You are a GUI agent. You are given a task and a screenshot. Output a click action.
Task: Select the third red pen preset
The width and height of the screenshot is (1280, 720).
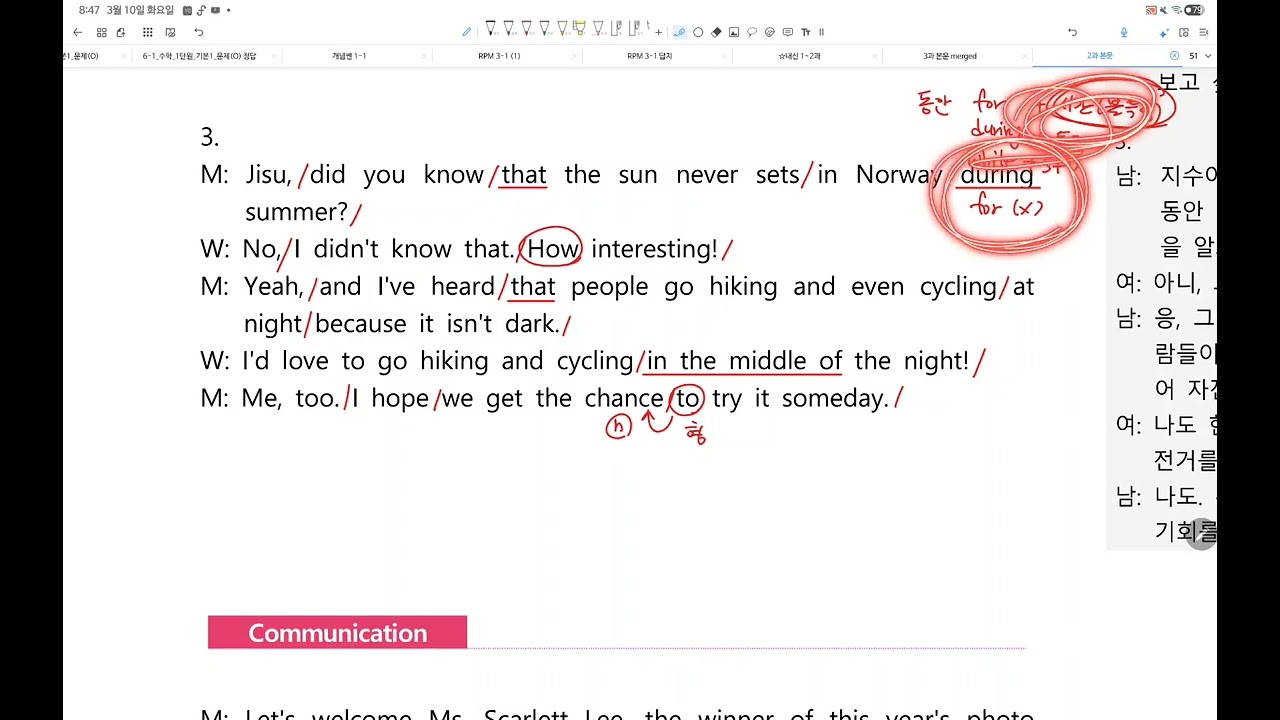[x=527, y=28]
